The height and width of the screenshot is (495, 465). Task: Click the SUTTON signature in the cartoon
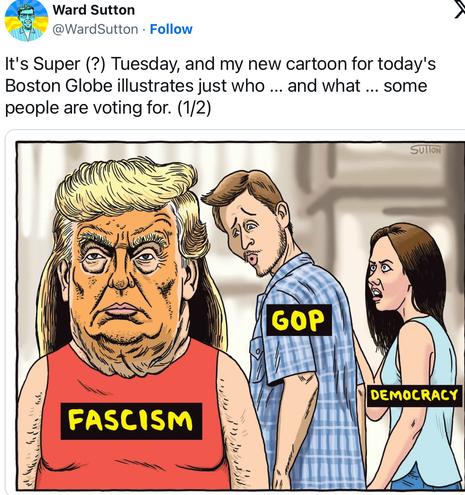(426, 150)
